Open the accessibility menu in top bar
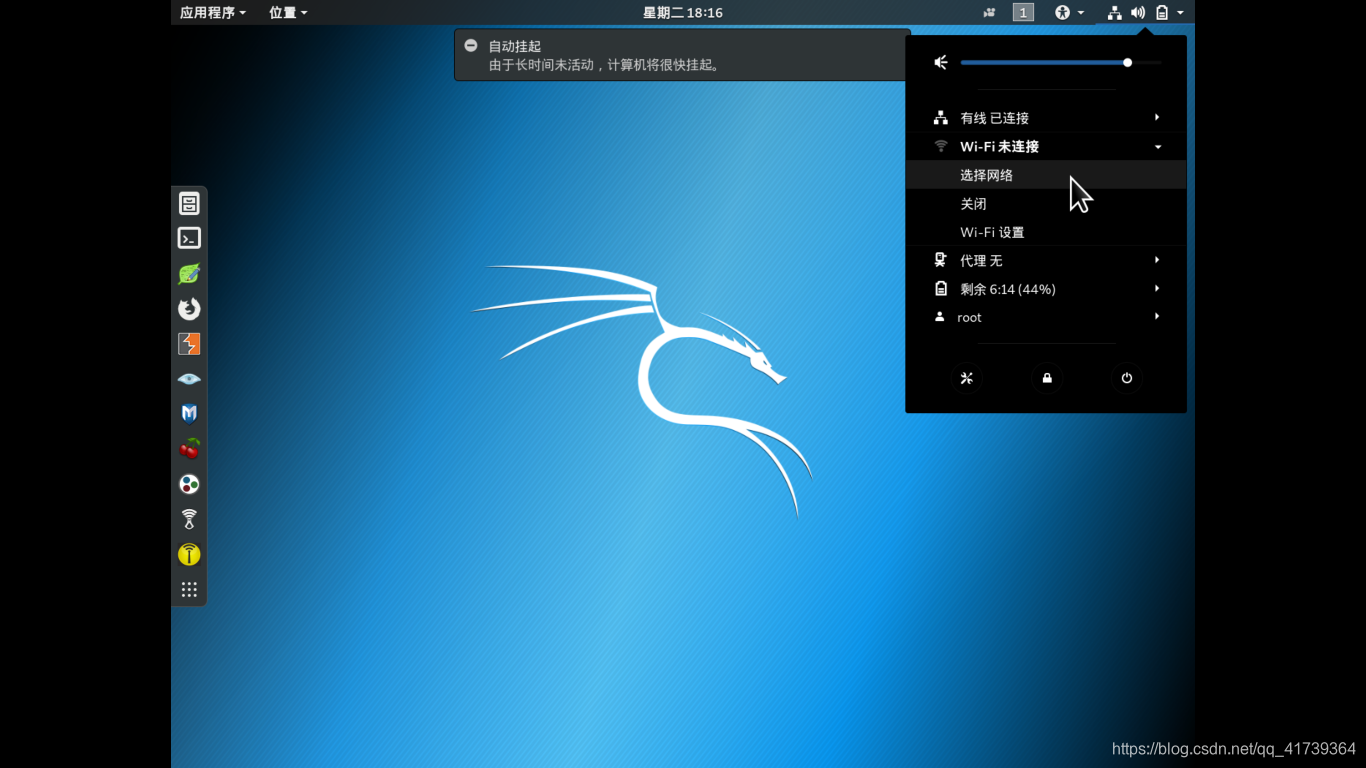The height and width of the screenshot is (768, 1366). 1069,12
